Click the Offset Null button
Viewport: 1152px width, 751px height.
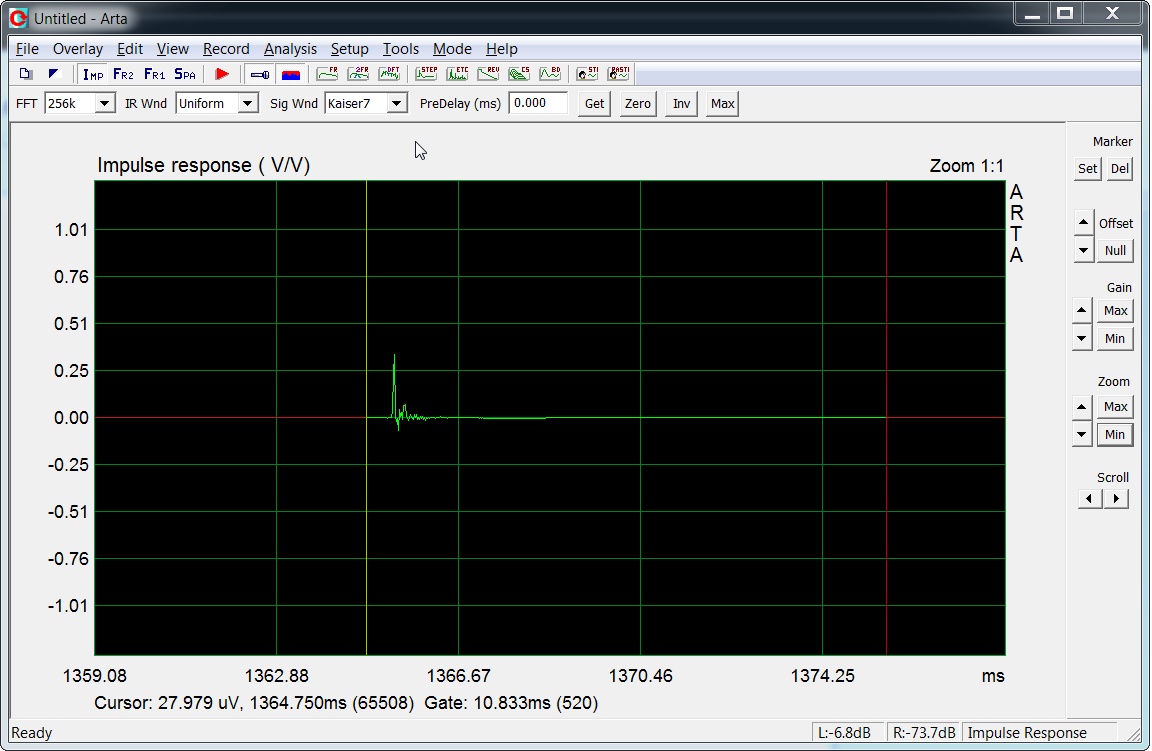[x=1115, y=251]
